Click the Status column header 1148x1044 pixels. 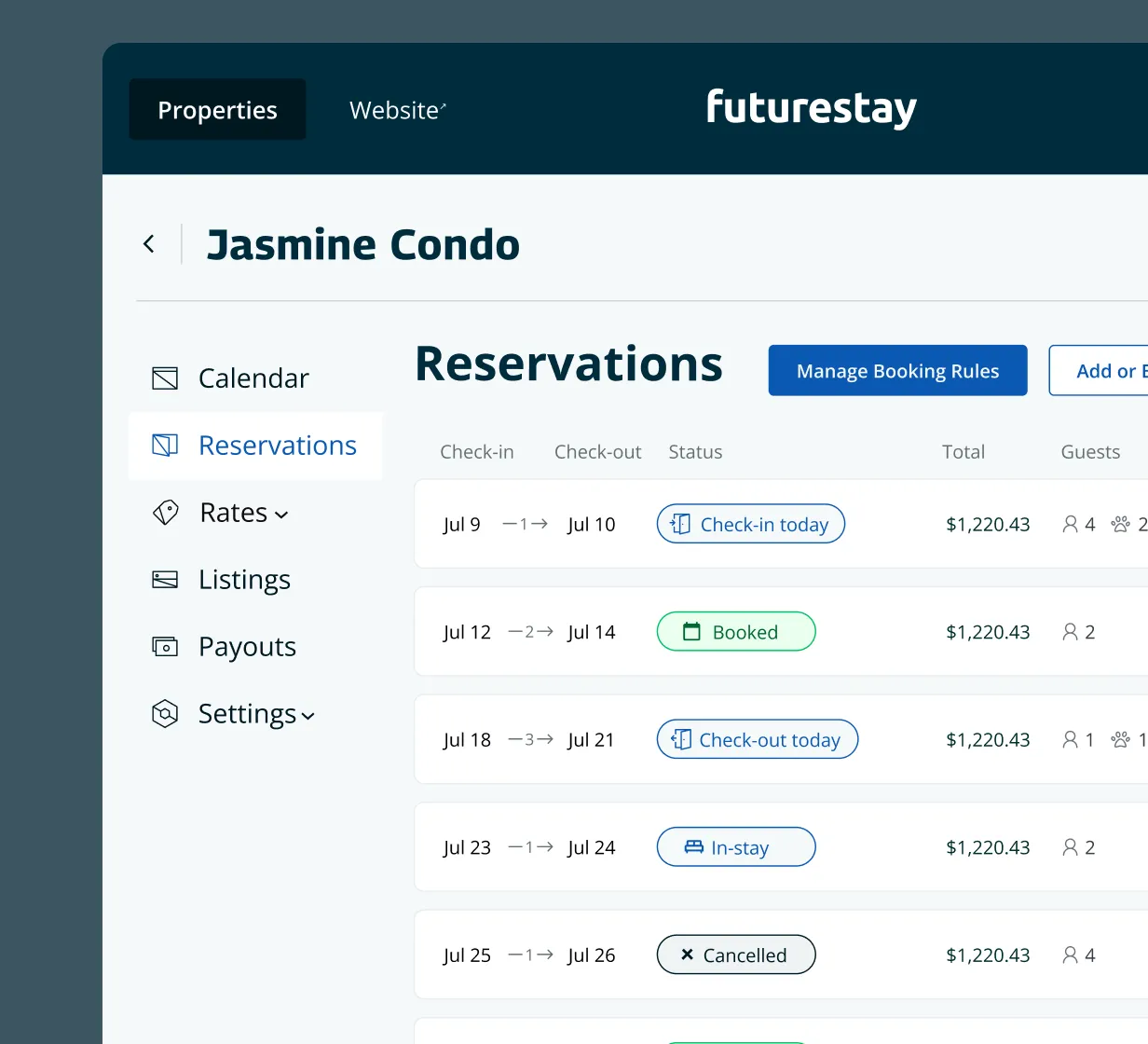(695, 452)
